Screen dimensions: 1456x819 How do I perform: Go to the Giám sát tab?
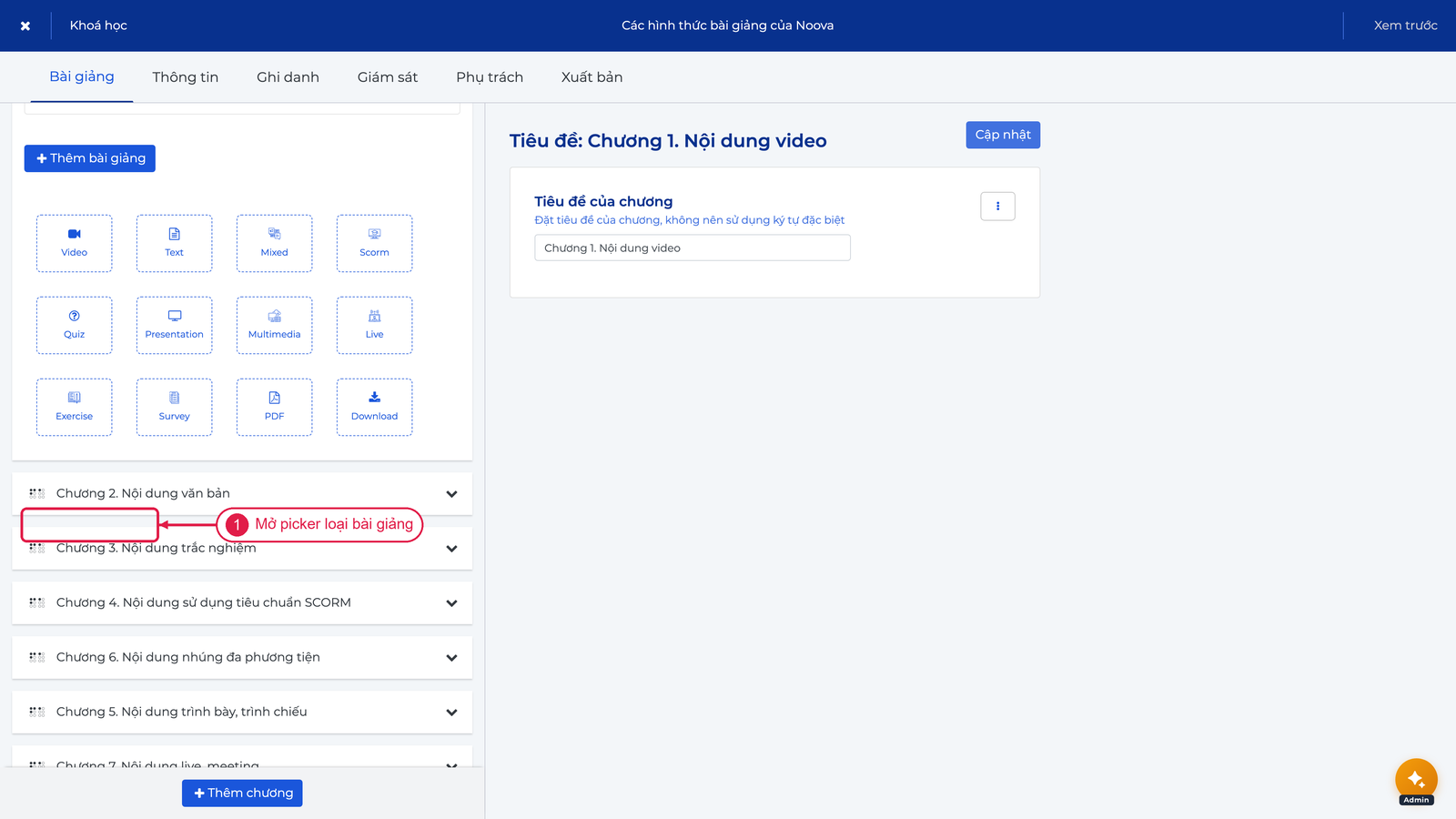[388, 77]
